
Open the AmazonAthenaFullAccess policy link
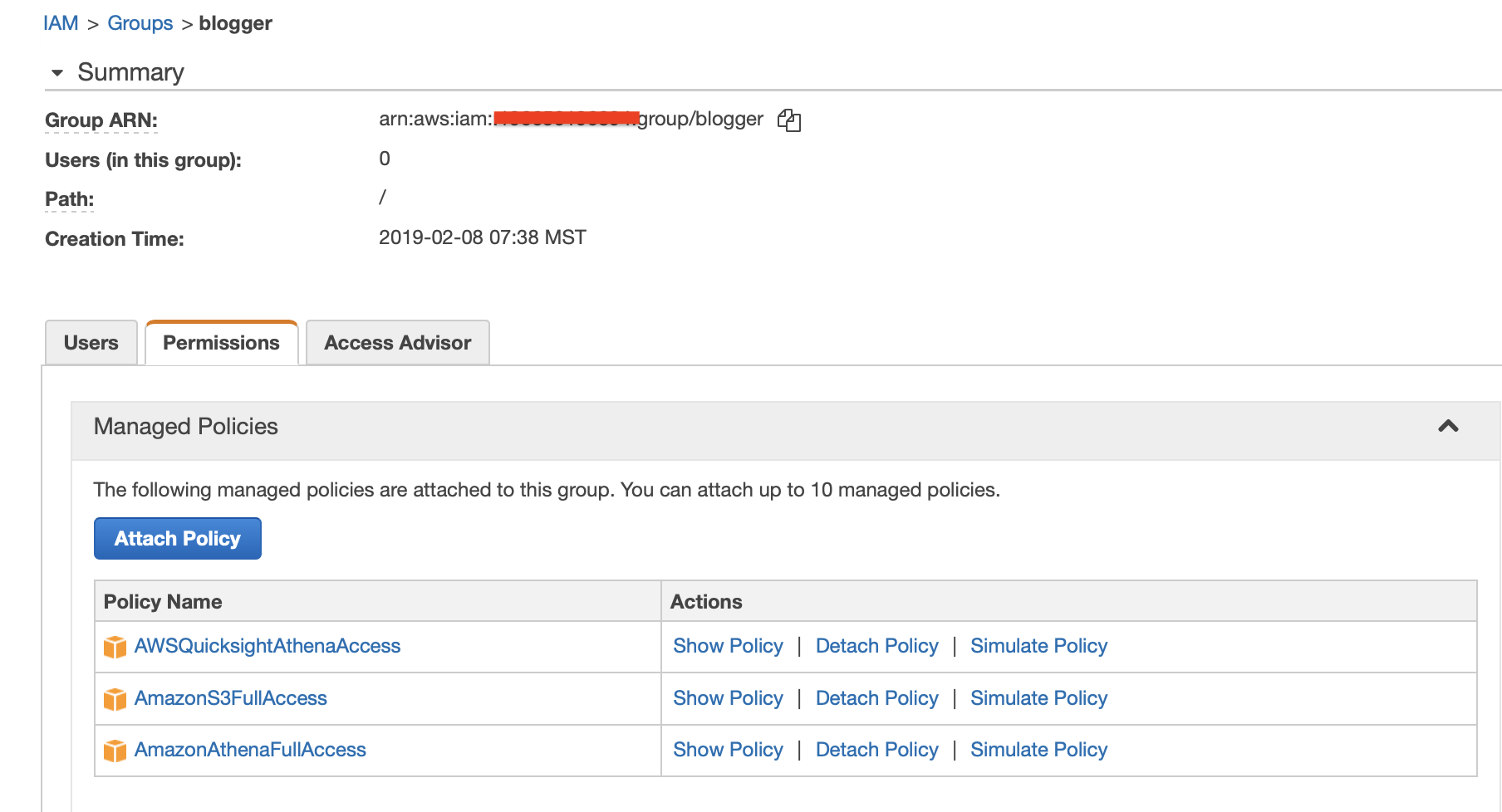click(x=250, y=750)
